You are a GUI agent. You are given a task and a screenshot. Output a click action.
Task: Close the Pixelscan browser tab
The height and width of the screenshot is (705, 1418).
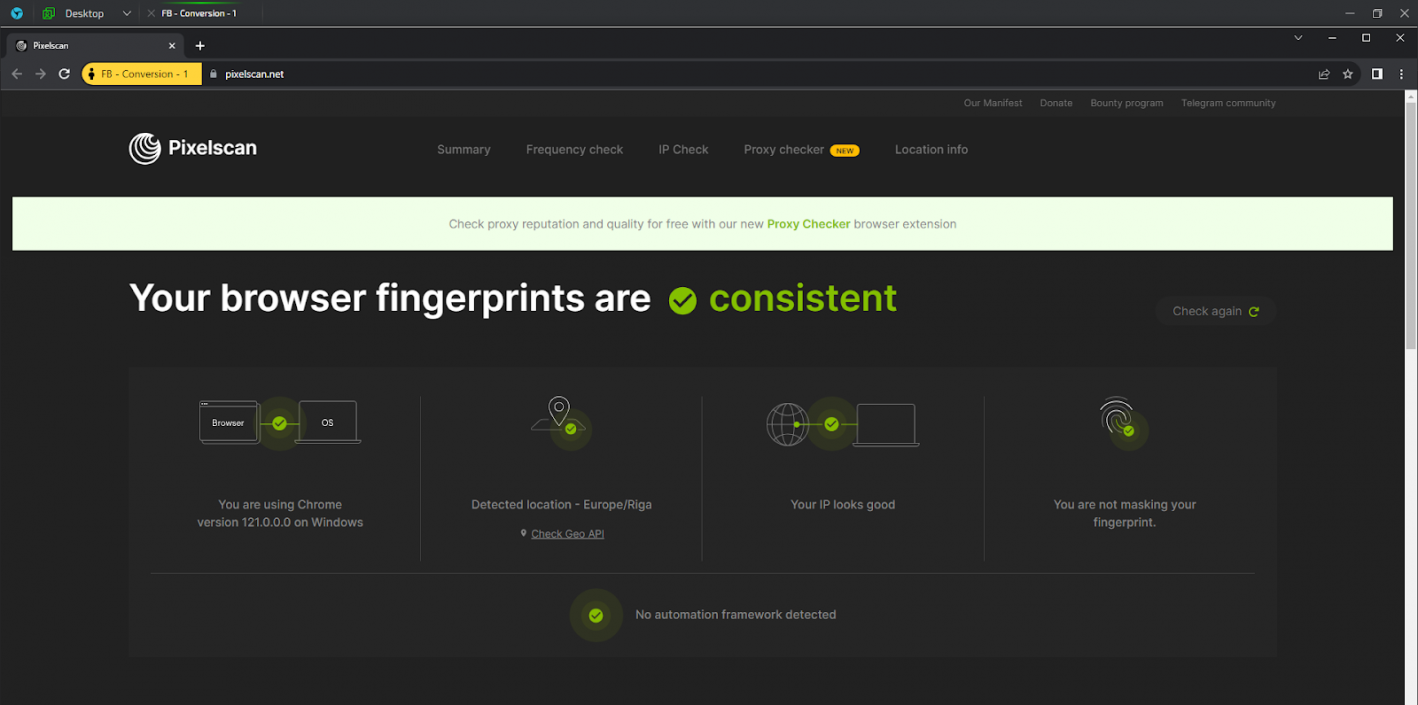tap(172, 45)
